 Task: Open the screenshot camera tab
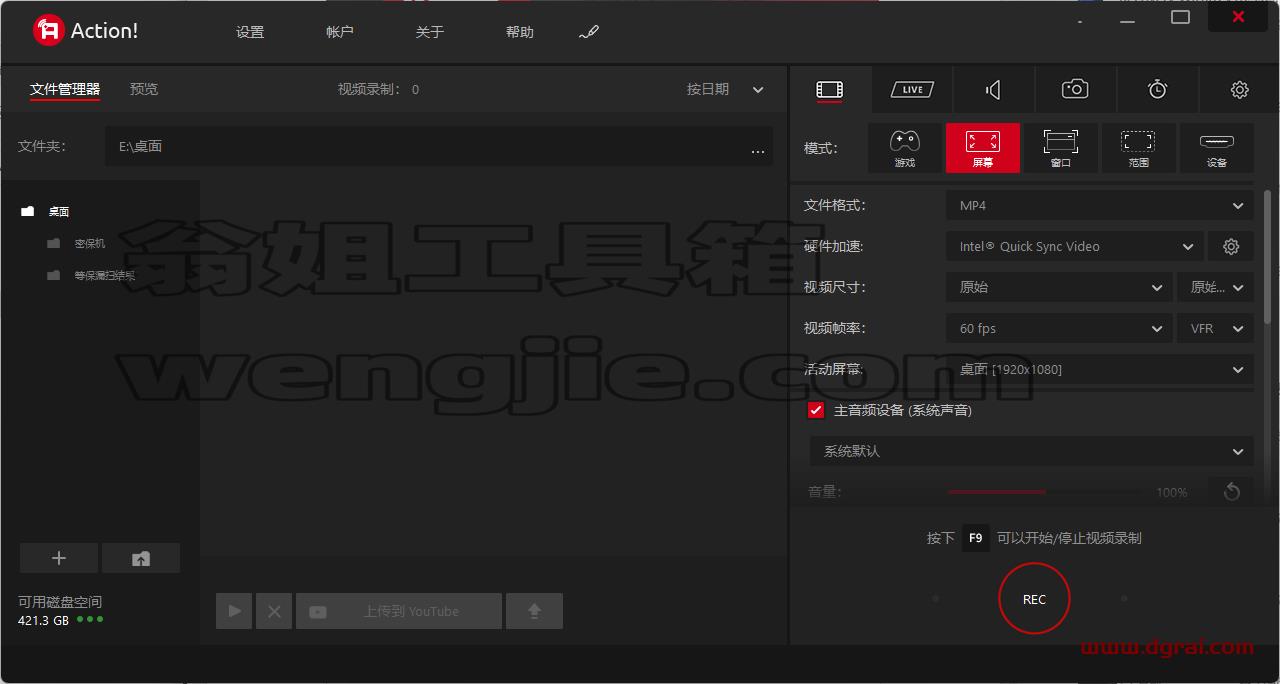[1075, 90]
